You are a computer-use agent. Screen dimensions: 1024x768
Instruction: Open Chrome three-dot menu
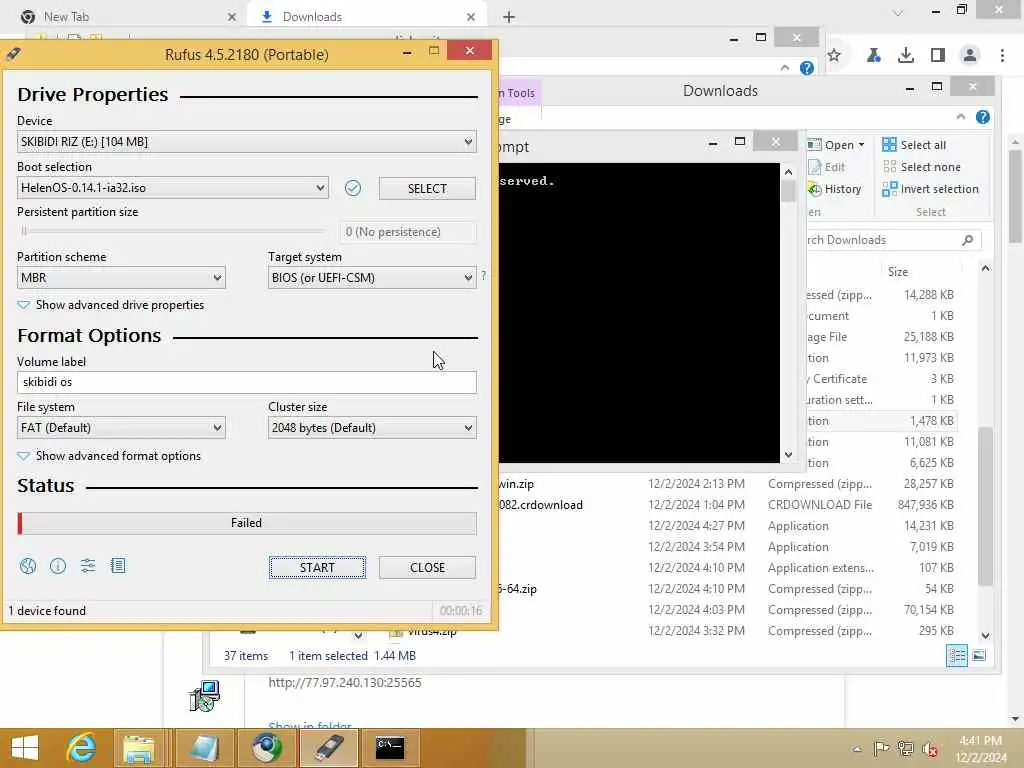(1002, 56)
